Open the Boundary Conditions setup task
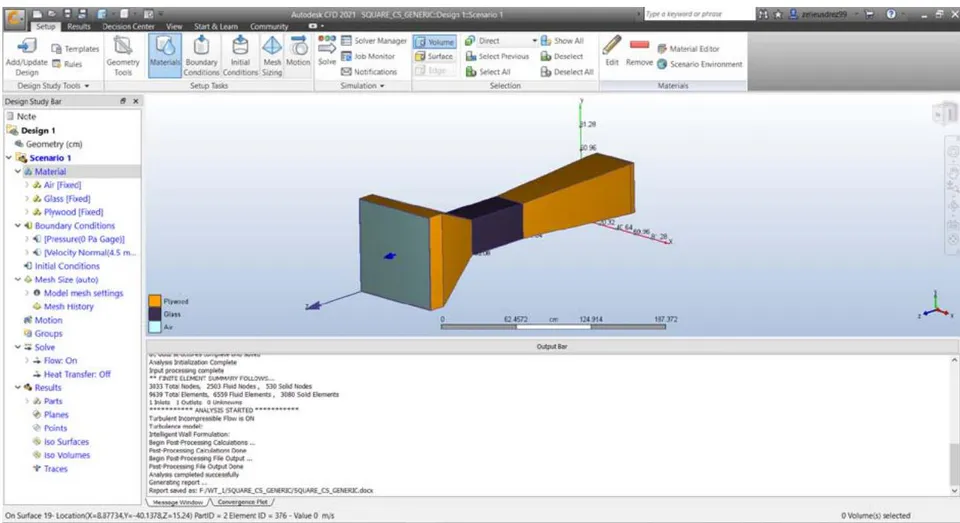The height and width of the screenshot is (523, 960). point(201,56)
